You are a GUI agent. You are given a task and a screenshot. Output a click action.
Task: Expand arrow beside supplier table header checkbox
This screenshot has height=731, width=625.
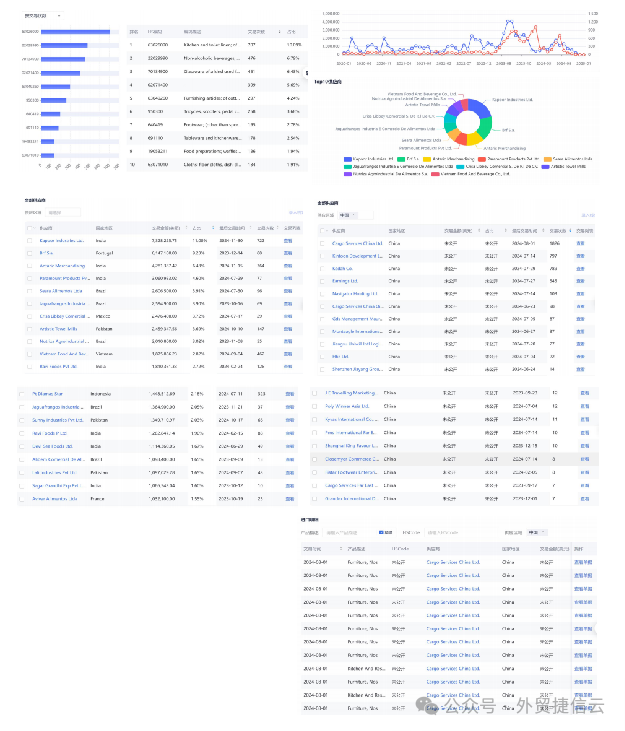[328, 231]
